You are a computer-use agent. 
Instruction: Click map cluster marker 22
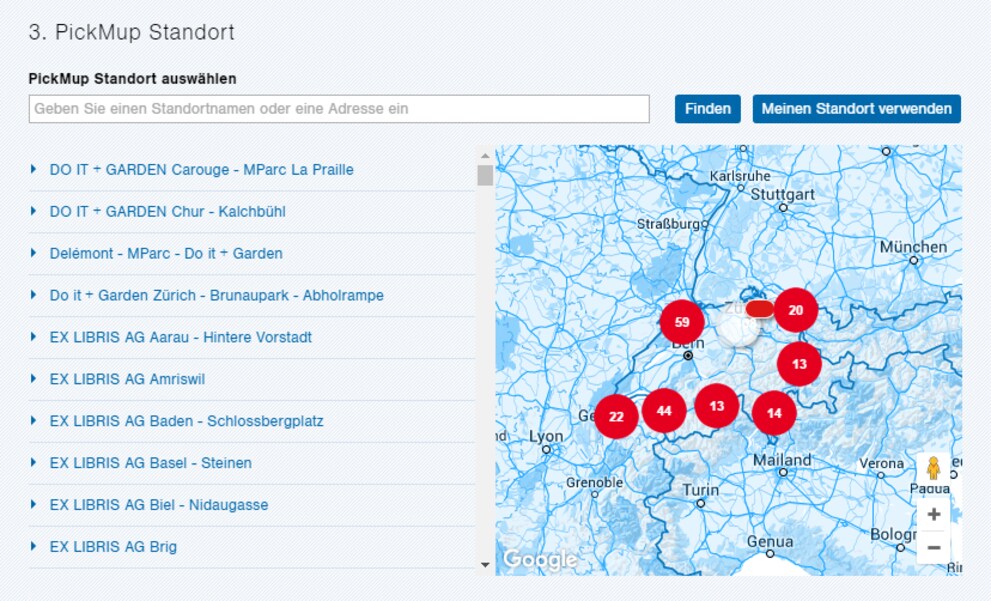click(x=616, y=416)
